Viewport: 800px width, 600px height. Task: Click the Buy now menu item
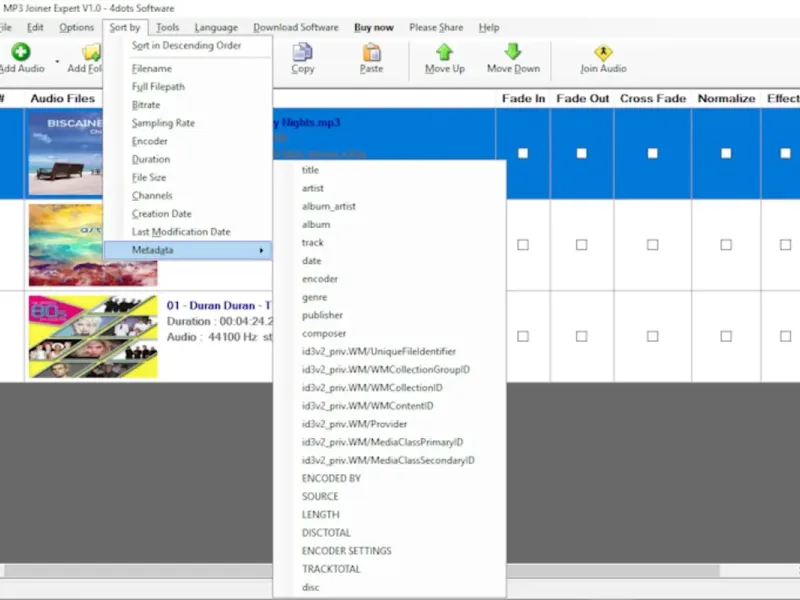[374, 28]
